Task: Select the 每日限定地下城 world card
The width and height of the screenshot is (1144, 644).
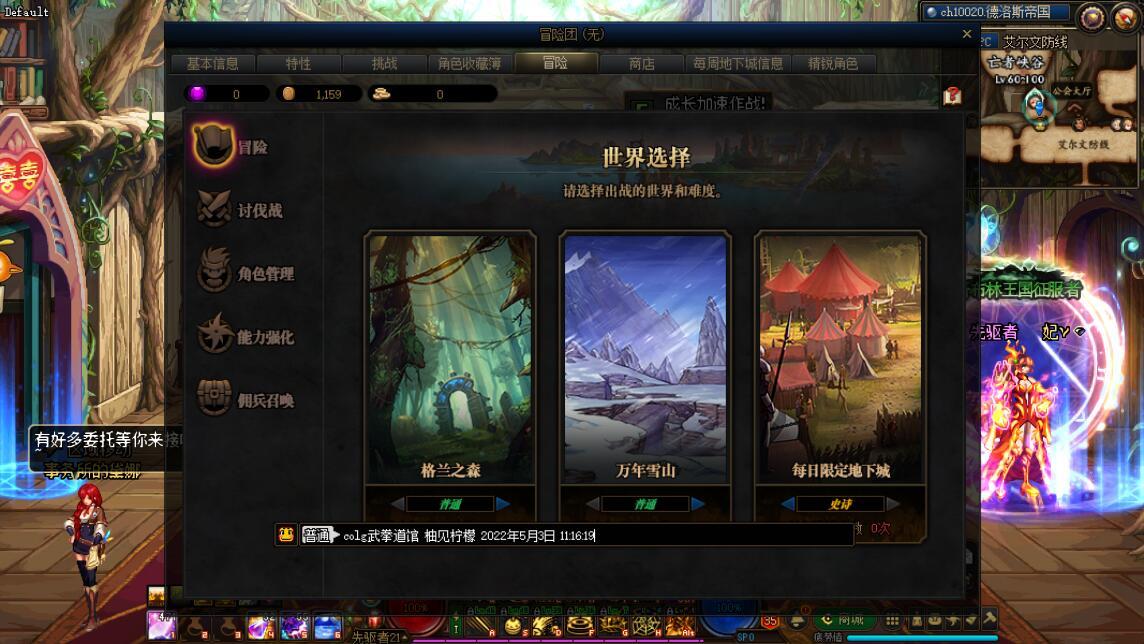Action: 840,357
